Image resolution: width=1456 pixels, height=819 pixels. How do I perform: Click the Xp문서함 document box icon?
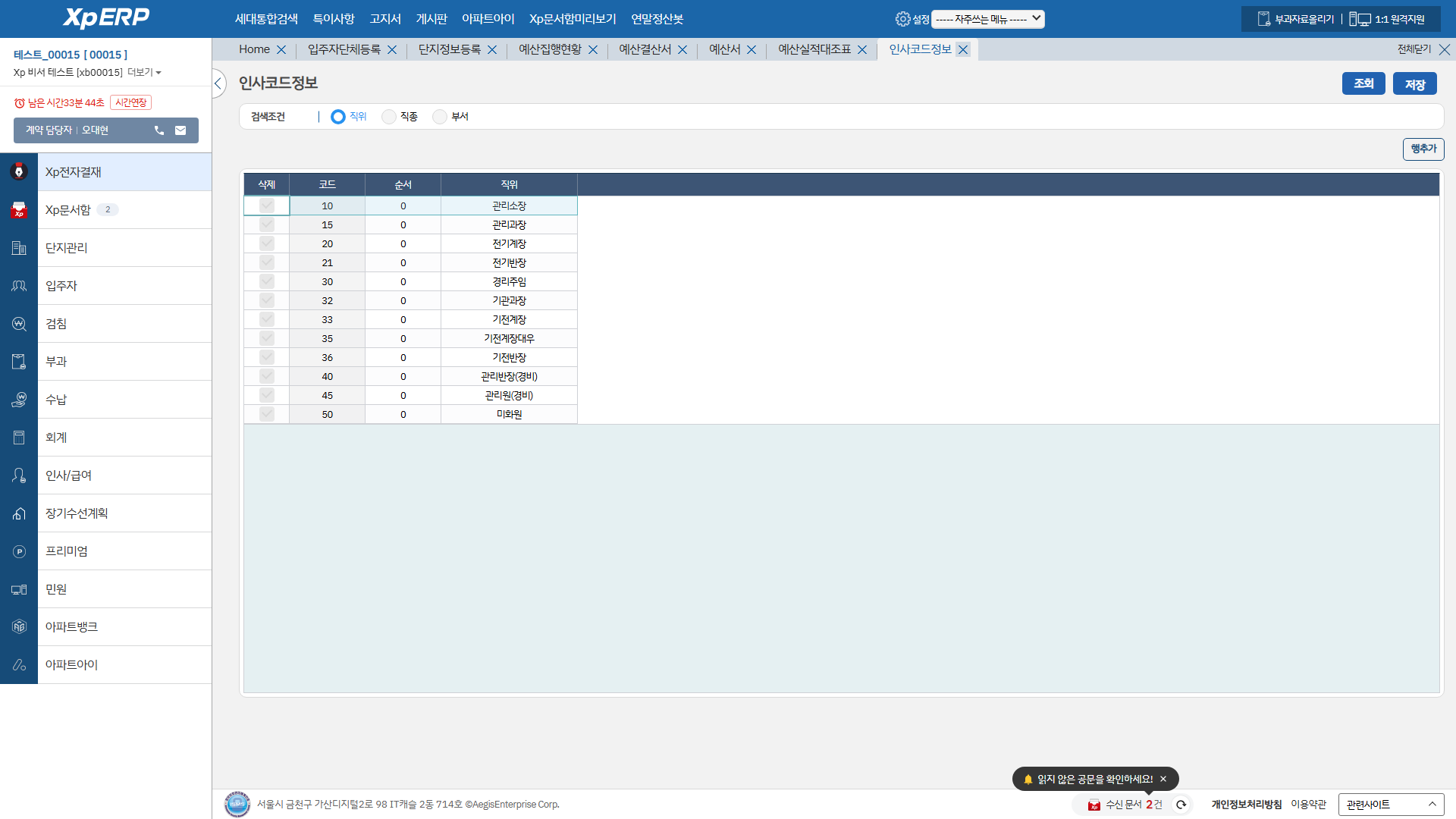tap(19, 210)
